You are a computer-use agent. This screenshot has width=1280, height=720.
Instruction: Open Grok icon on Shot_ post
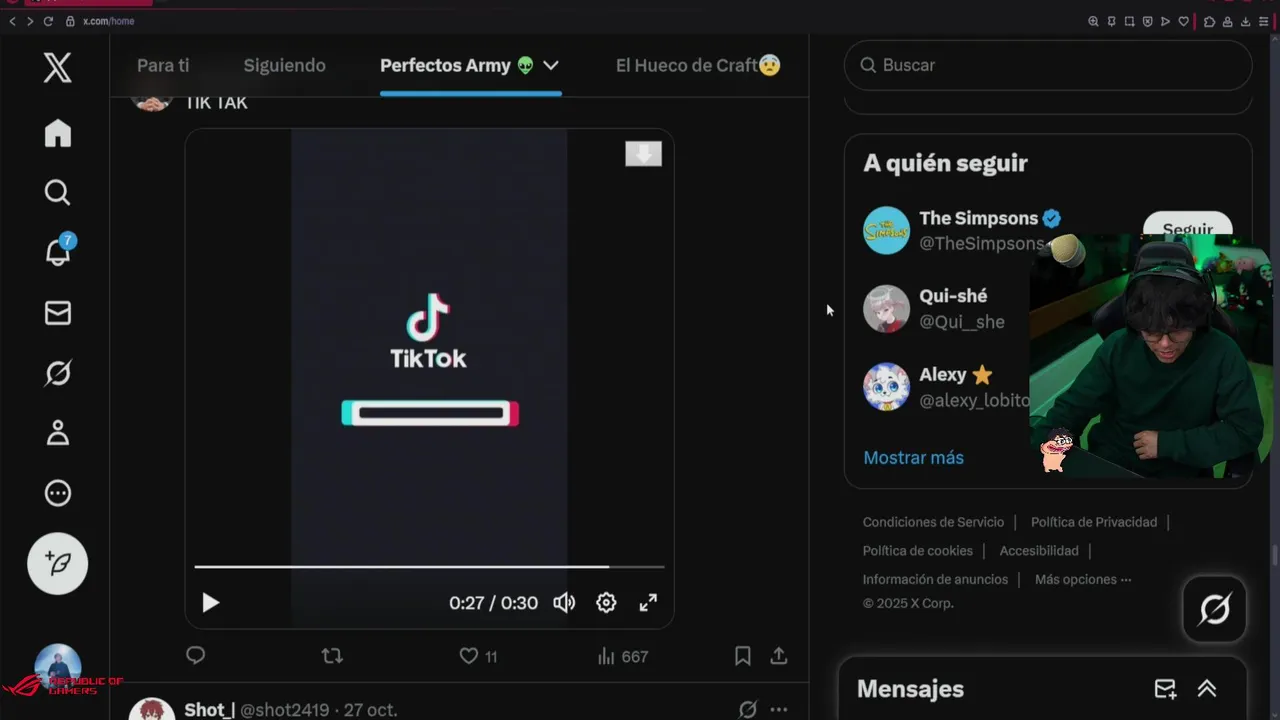747,710
